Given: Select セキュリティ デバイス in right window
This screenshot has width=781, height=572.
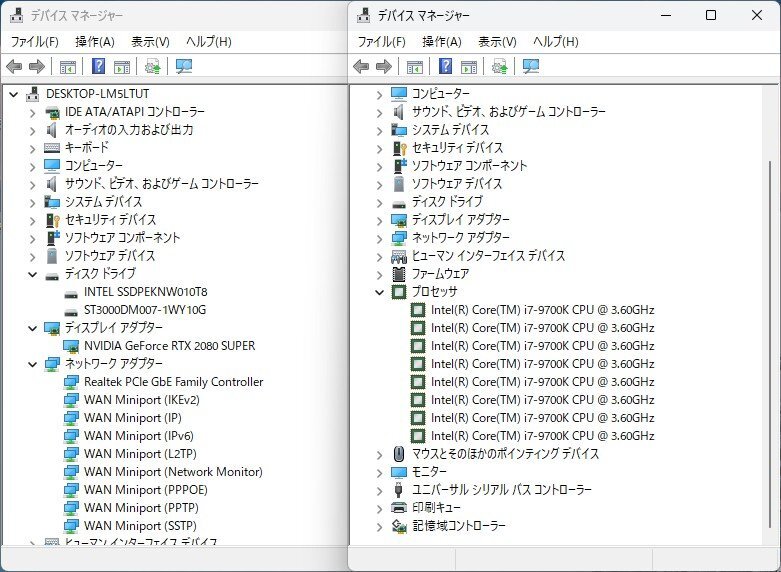Looking at the screenshot, I should click(457, 148).
